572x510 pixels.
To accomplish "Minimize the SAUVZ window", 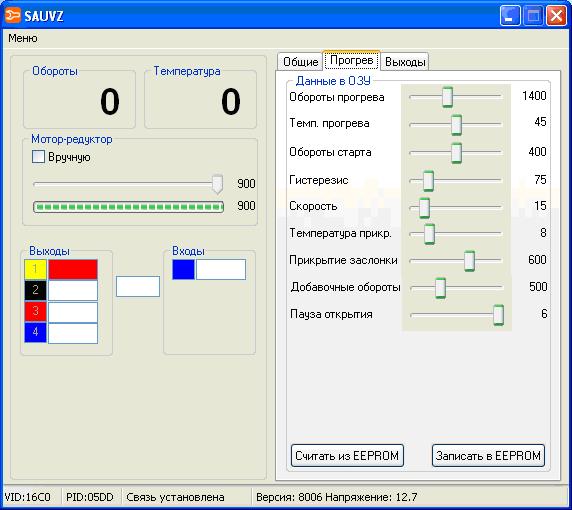I will (x=510, y=16).
